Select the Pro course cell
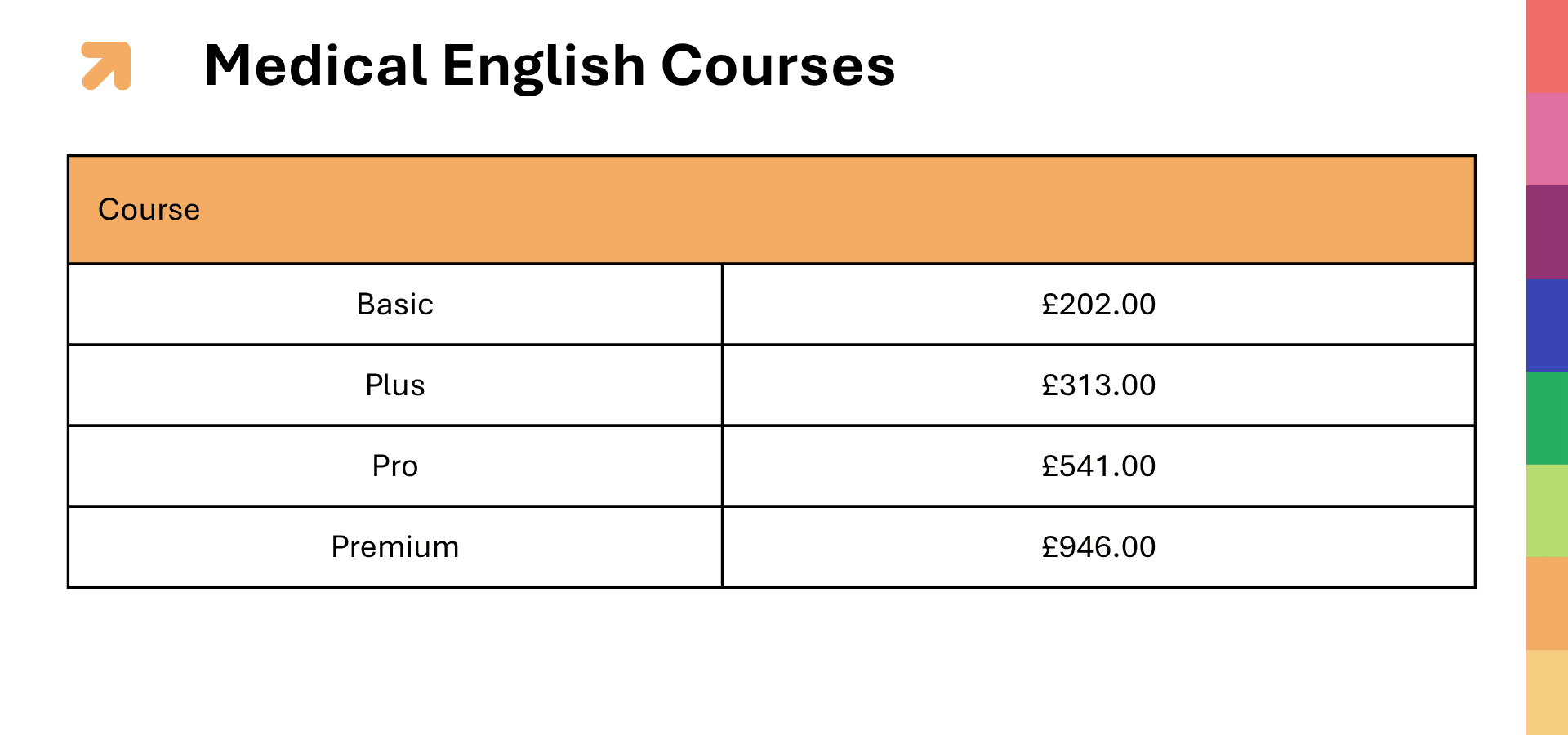The width and height of the screenshot is (1568, 735). point(395,466)
